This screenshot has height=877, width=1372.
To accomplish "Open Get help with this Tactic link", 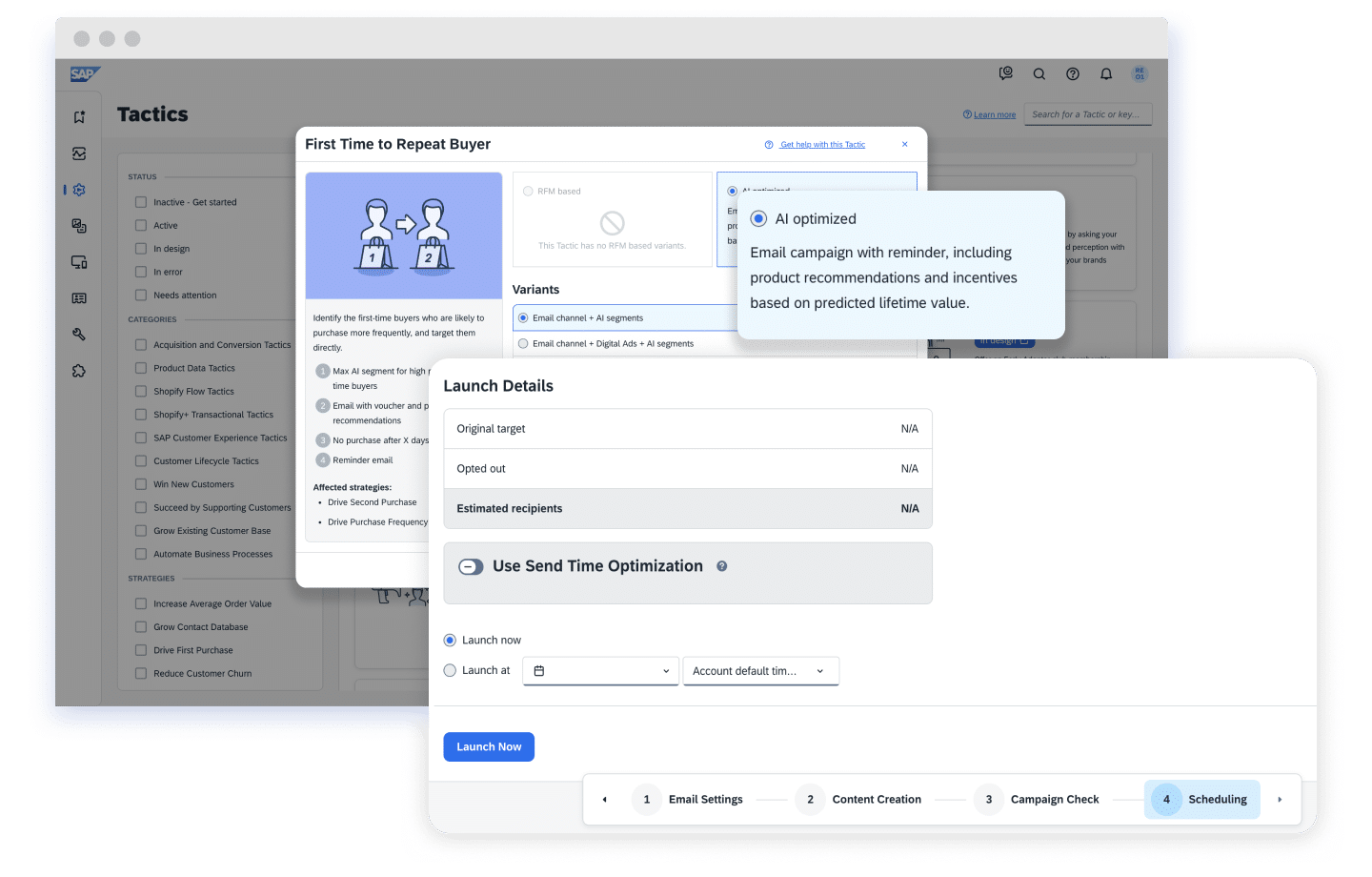I will tap(822, 145).
